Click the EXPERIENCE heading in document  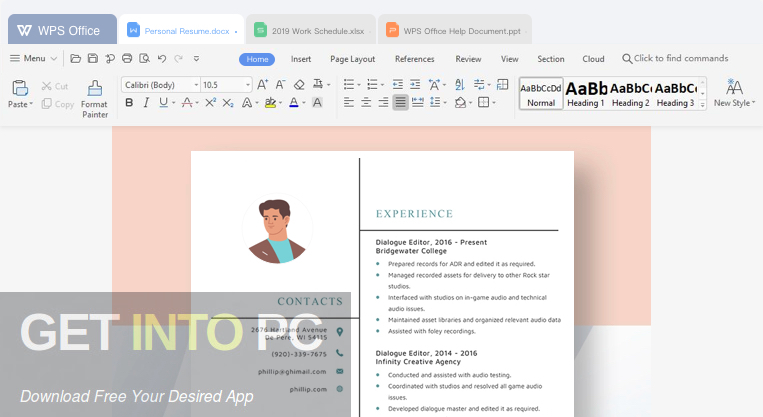point(414,214)
